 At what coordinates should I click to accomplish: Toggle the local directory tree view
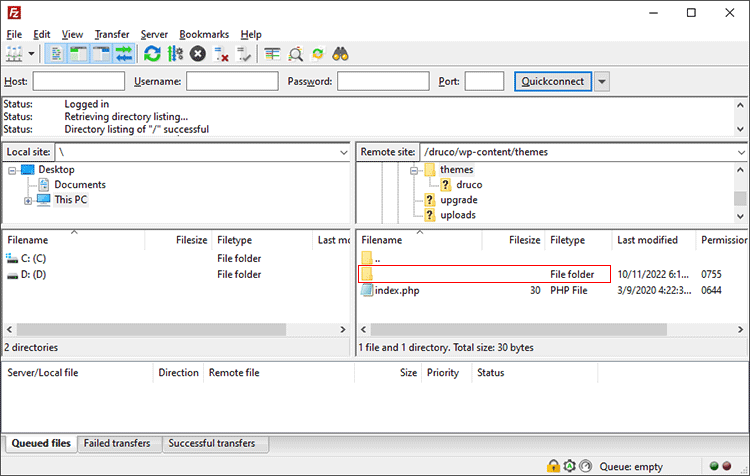coord(79,54)
